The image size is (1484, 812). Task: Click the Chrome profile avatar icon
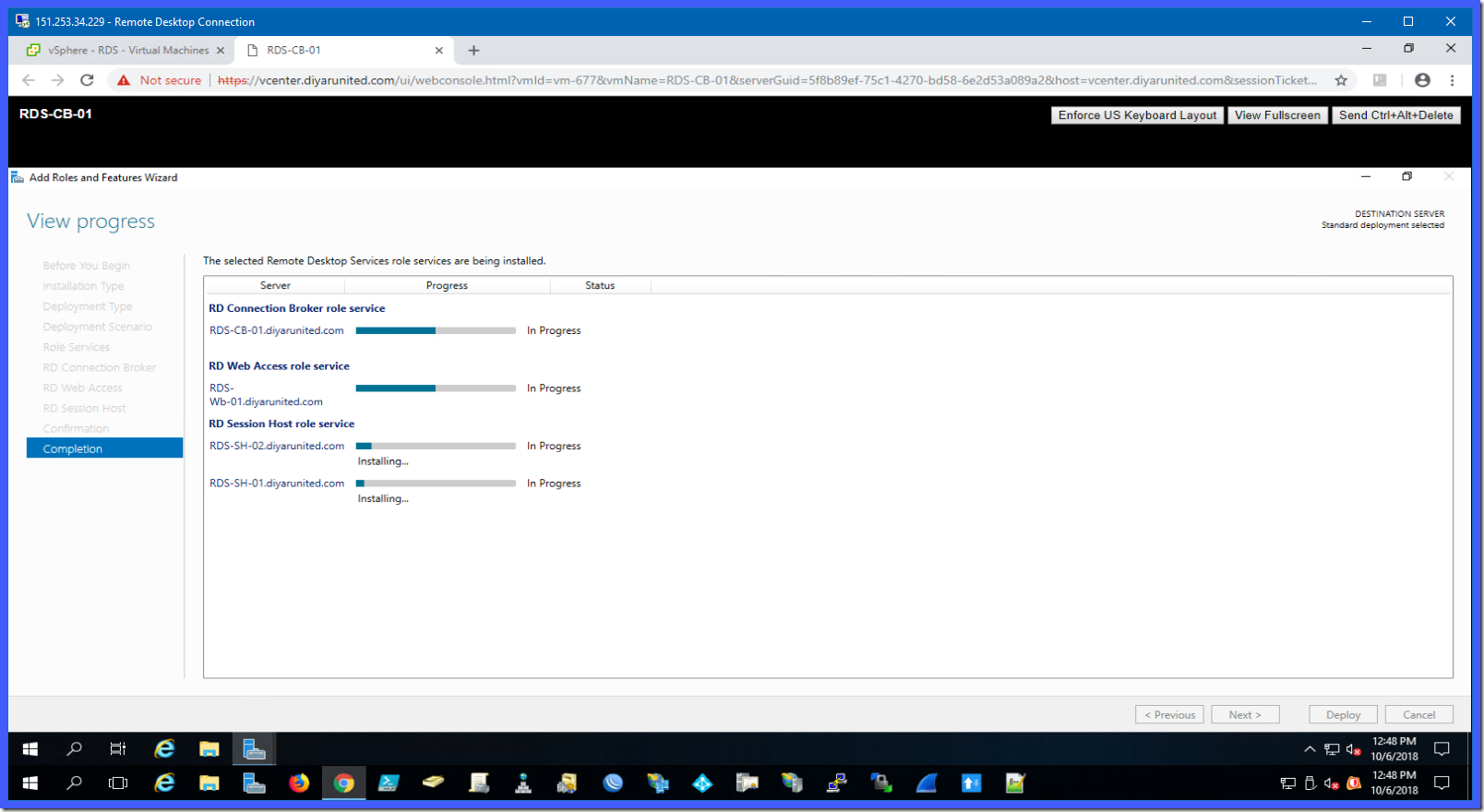coord(1422,80)
